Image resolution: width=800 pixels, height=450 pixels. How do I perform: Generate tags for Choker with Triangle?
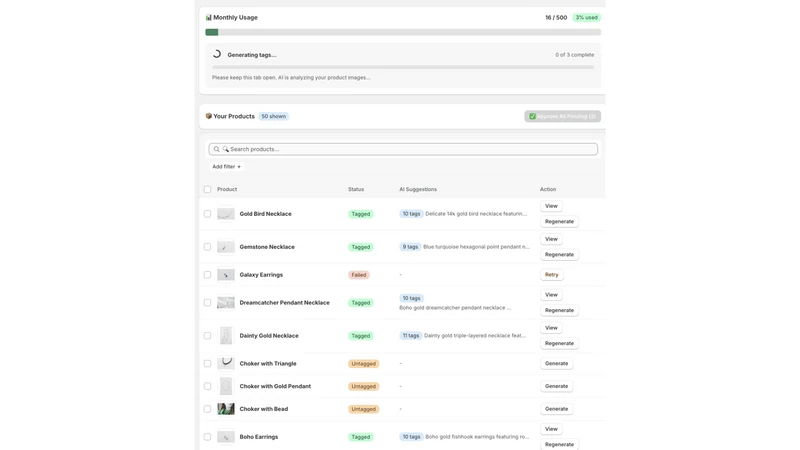[x=556, y=364]
